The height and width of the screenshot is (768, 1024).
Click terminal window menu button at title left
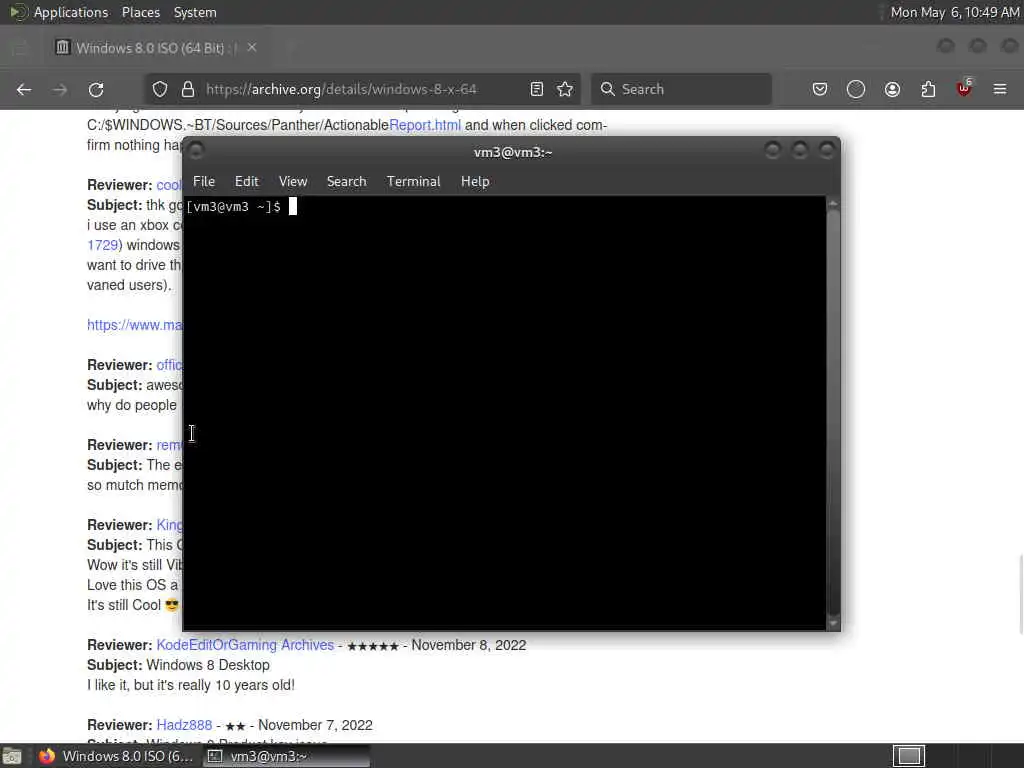coord(196,152)
